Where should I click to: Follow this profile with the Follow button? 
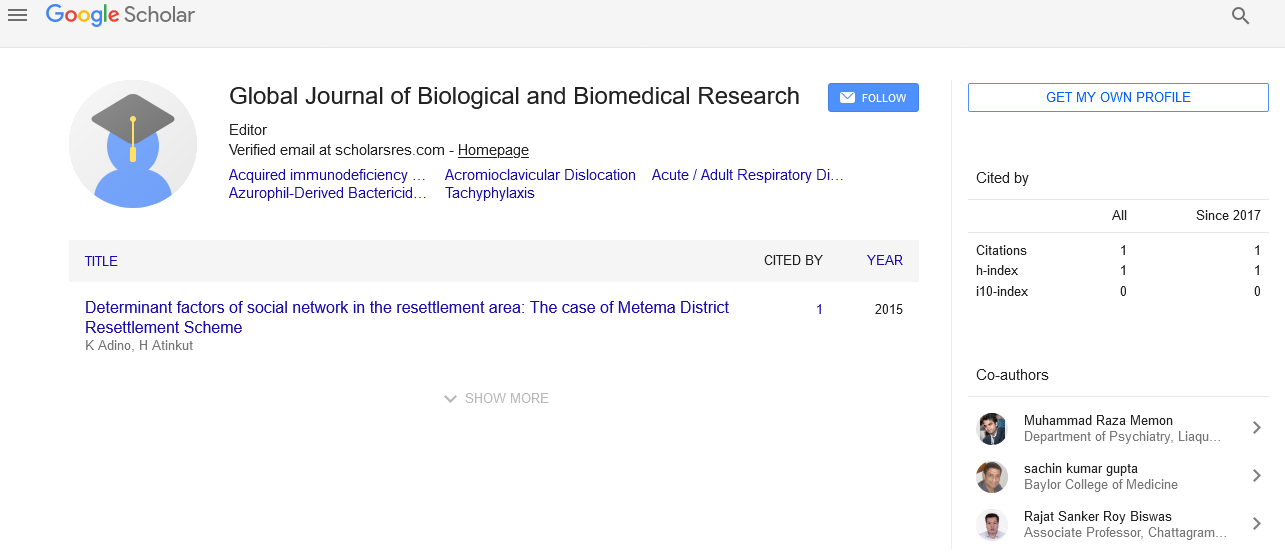click(873, 98)
